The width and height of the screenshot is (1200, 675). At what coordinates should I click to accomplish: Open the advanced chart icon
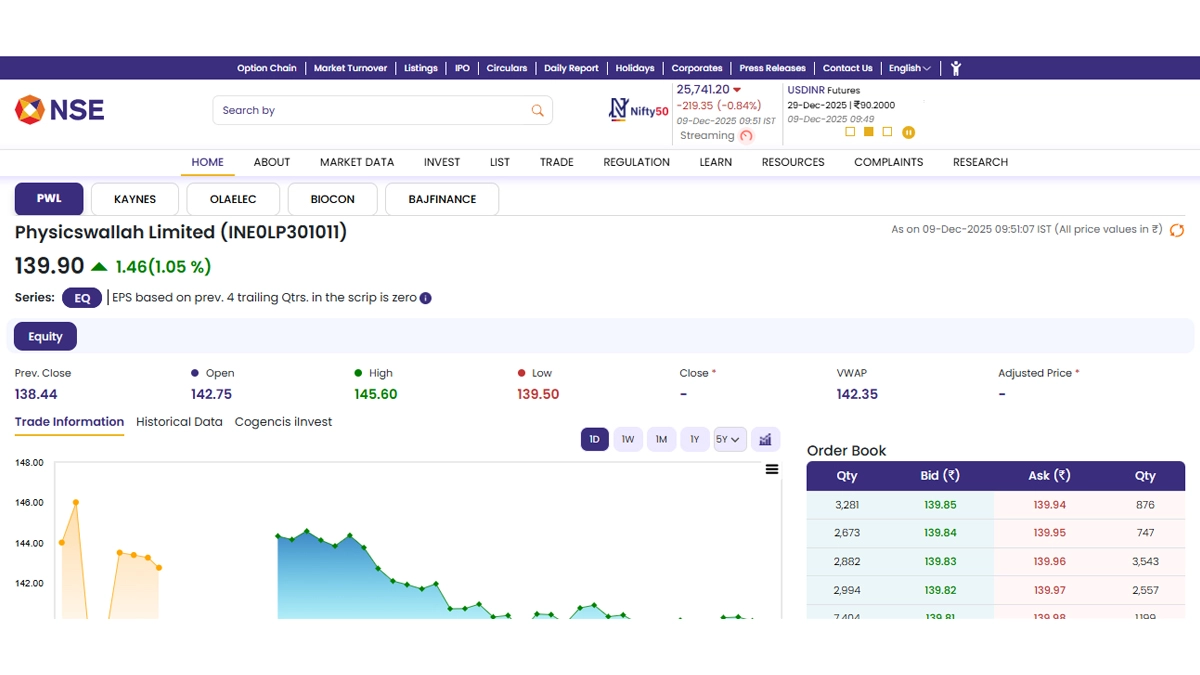tap(765, 439)
